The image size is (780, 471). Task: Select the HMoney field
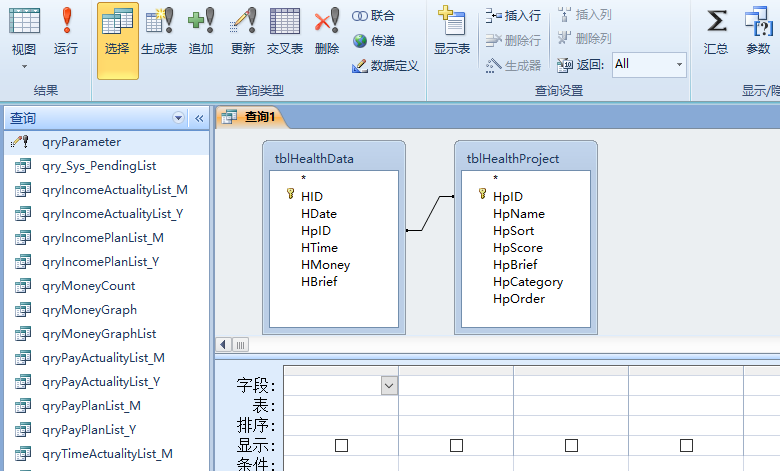point(325,265)
